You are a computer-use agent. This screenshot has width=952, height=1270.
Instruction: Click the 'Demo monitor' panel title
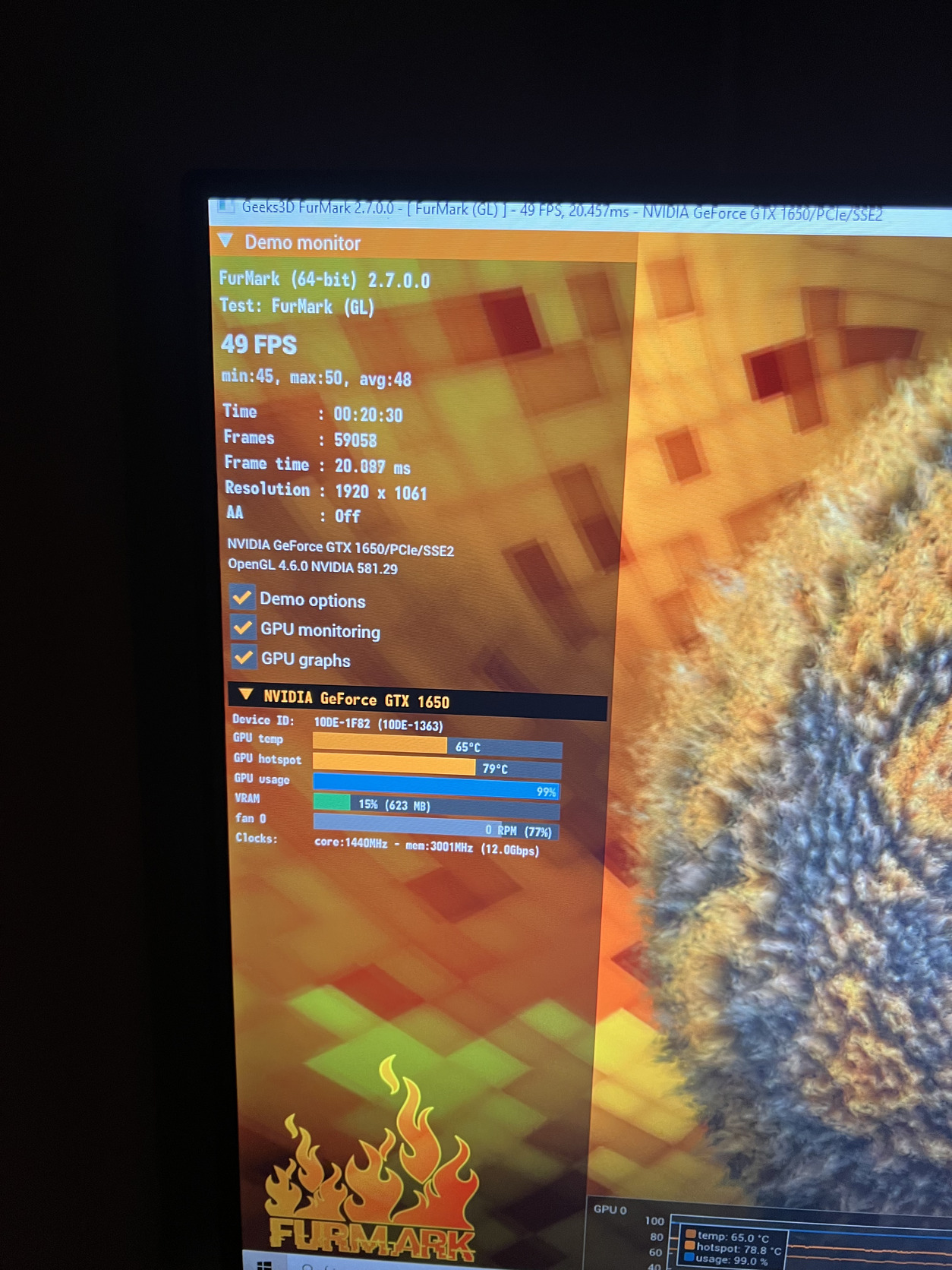(302, 243)
